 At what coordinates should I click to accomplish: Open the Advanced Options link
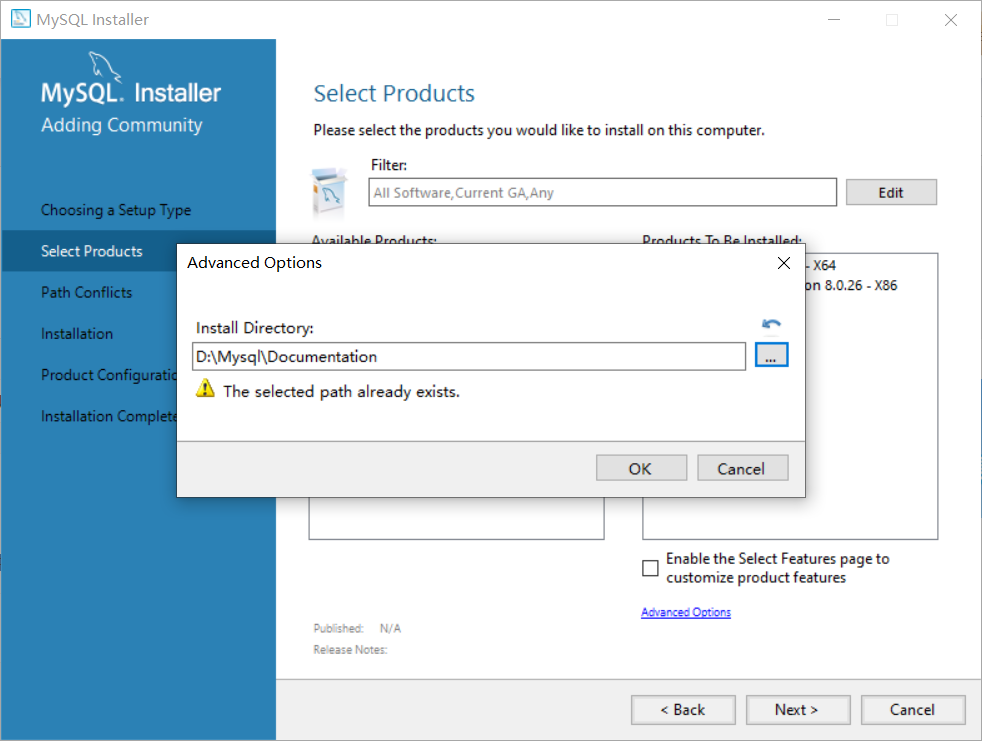tap(686, 612)
